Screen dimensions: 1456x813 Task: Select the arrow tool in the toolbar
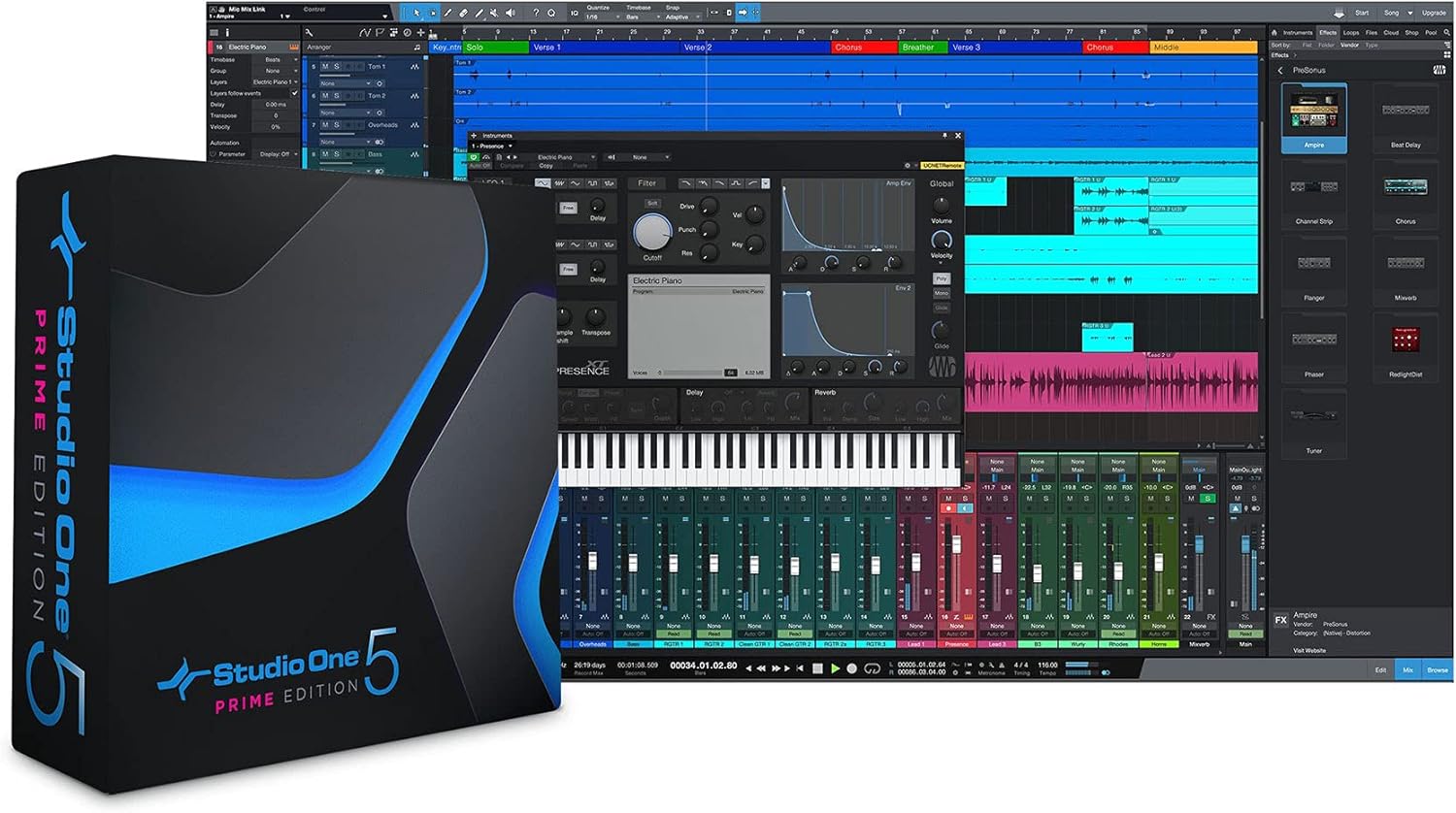(416, 14)
